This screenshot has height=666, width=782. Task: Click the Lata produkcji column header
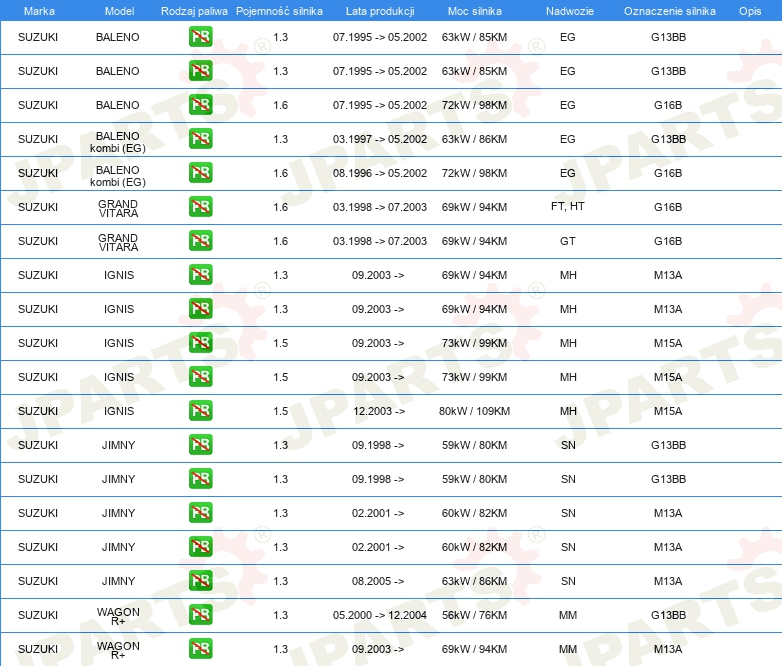coord(380,11)
